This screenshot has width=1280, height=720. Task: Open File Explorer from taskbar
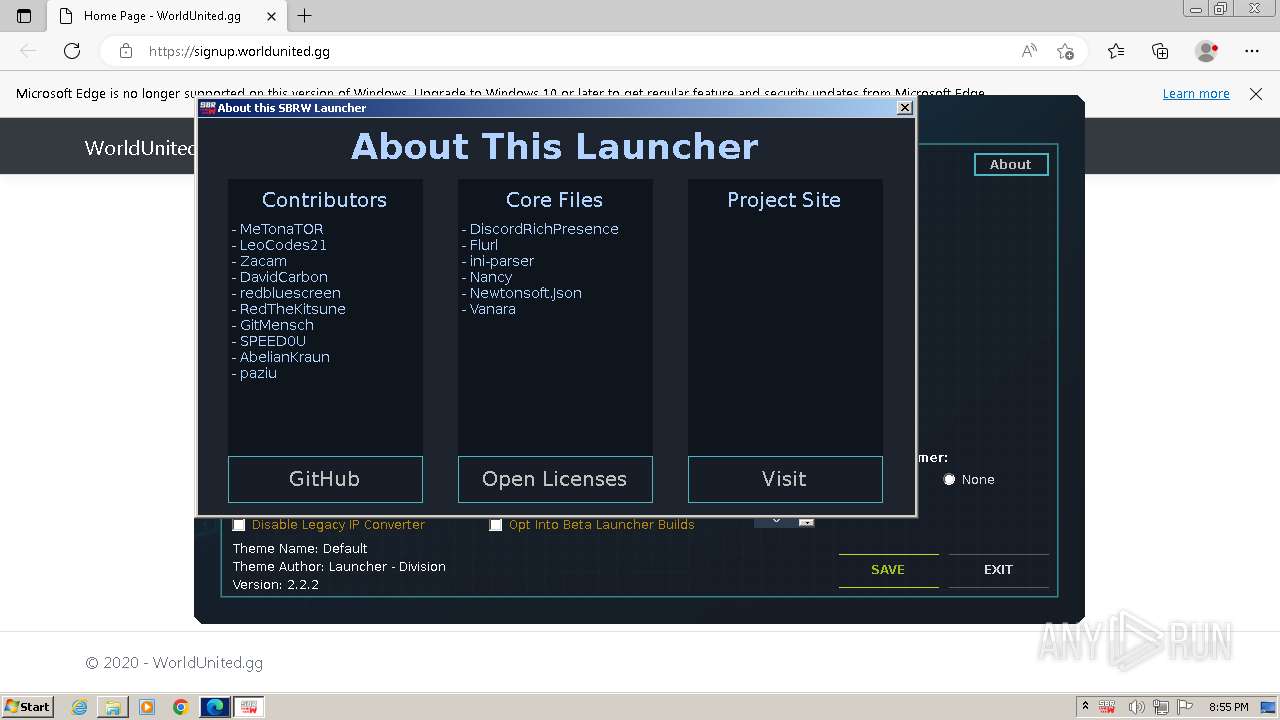[x=113, y=707]
